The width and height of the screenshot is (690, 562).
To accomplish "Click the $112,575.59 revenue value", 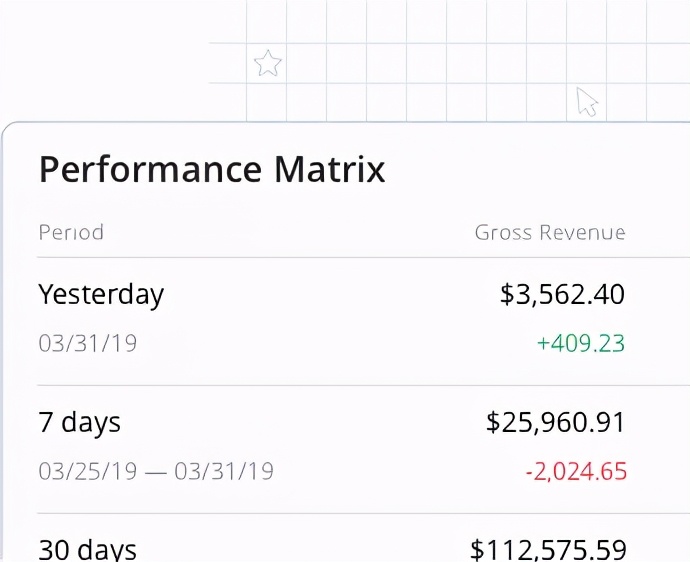I will coord(548,549).
